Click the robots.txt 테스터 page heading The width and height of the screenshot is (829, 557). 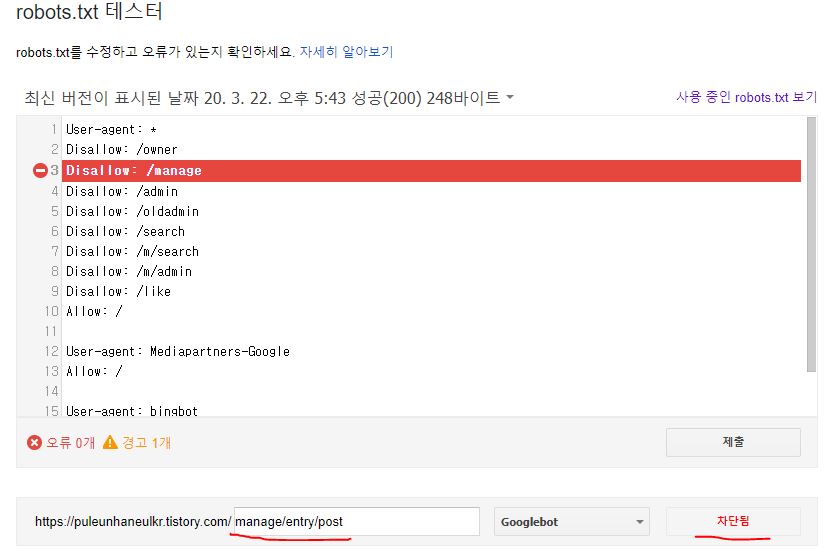click(x=89, y=12)
